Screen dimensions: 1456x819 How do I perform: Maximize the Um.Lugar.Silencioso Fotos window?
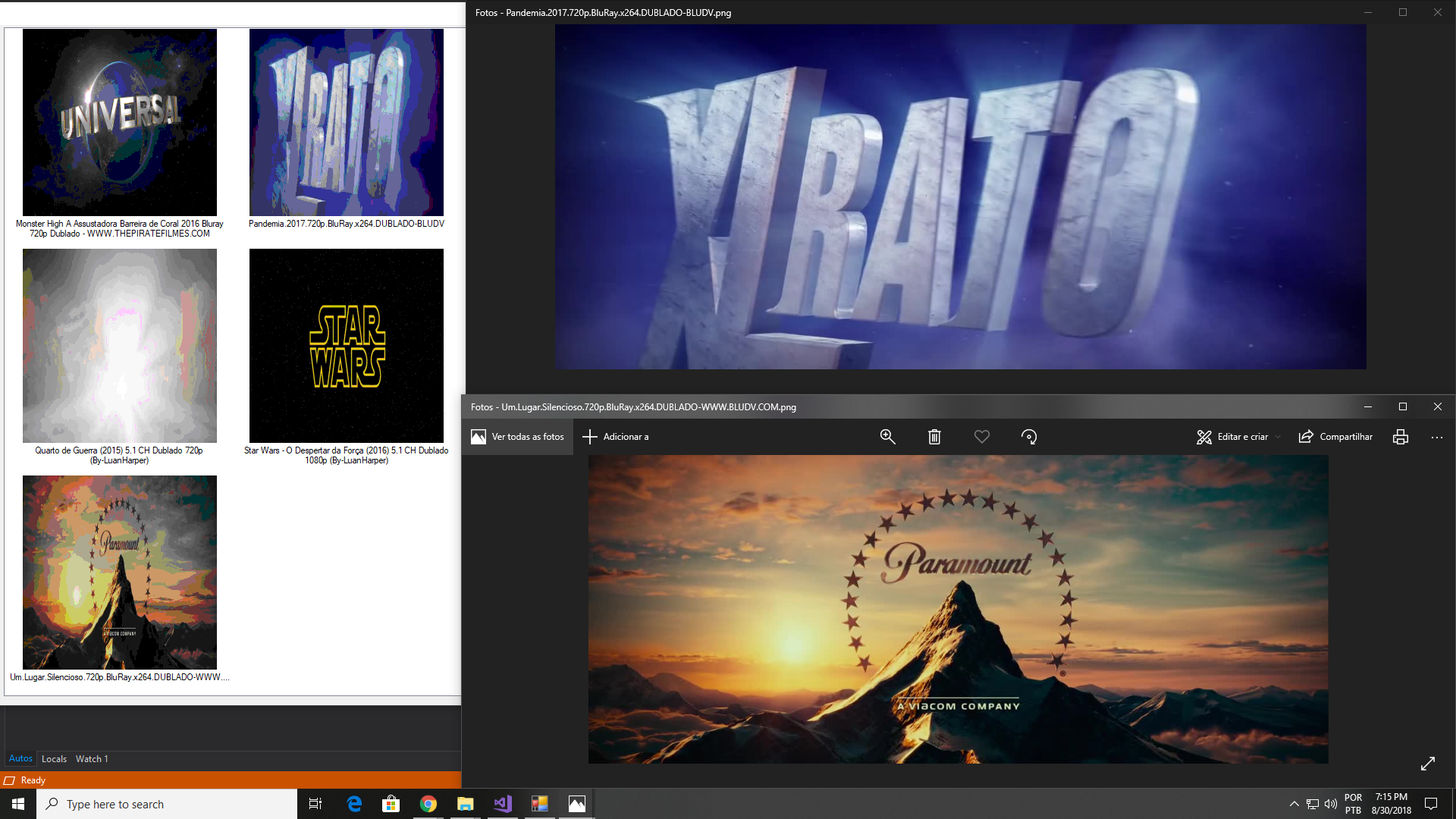tap(1403, 406)
